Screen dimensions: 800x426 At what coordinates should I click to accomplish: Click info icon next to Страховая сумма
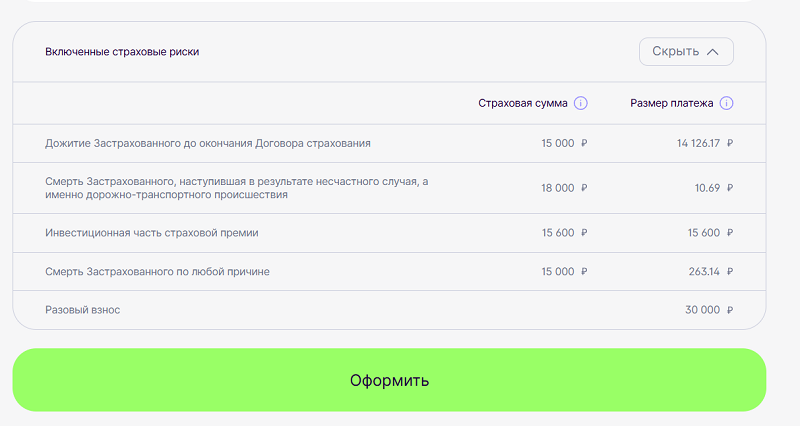click(581, 103)
